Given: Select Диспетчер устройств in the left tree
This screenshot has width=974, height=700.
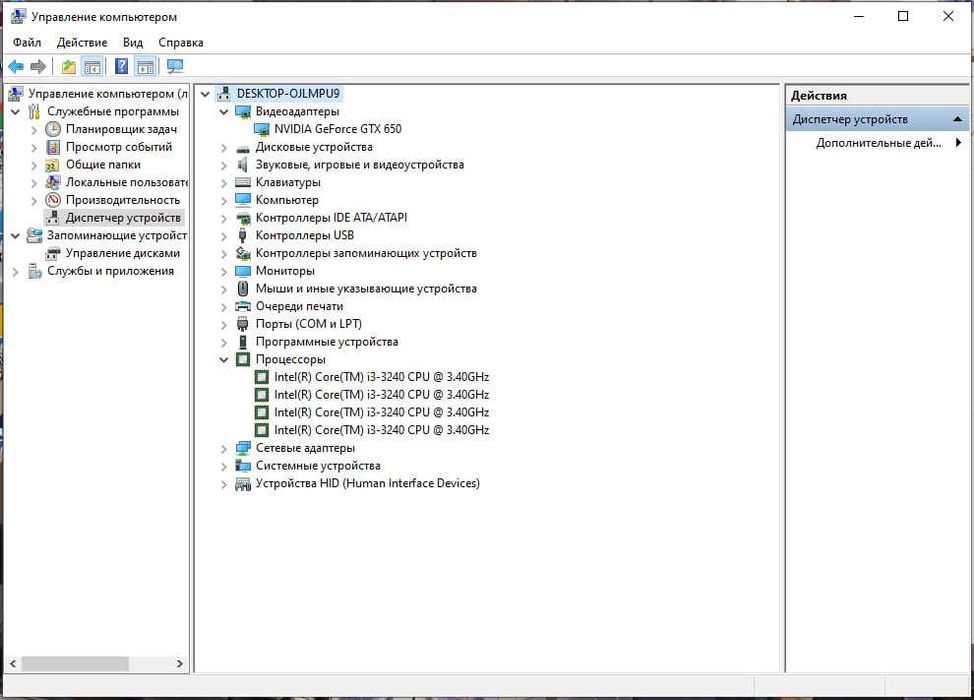Looking at the screenshot, I should 123,218.
